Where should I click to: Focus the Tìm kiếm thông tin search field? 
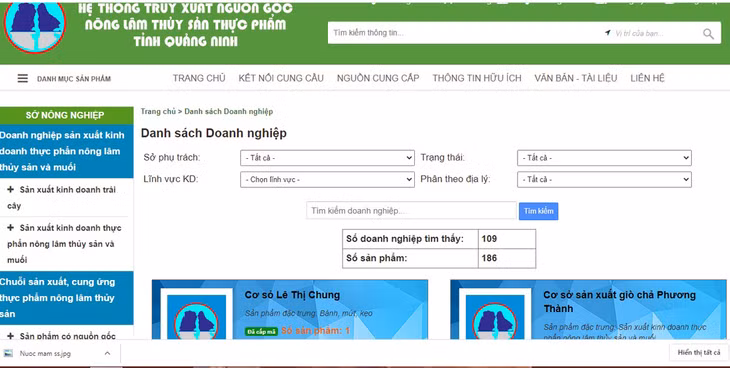pyautogui.click(x=463, y=33)
